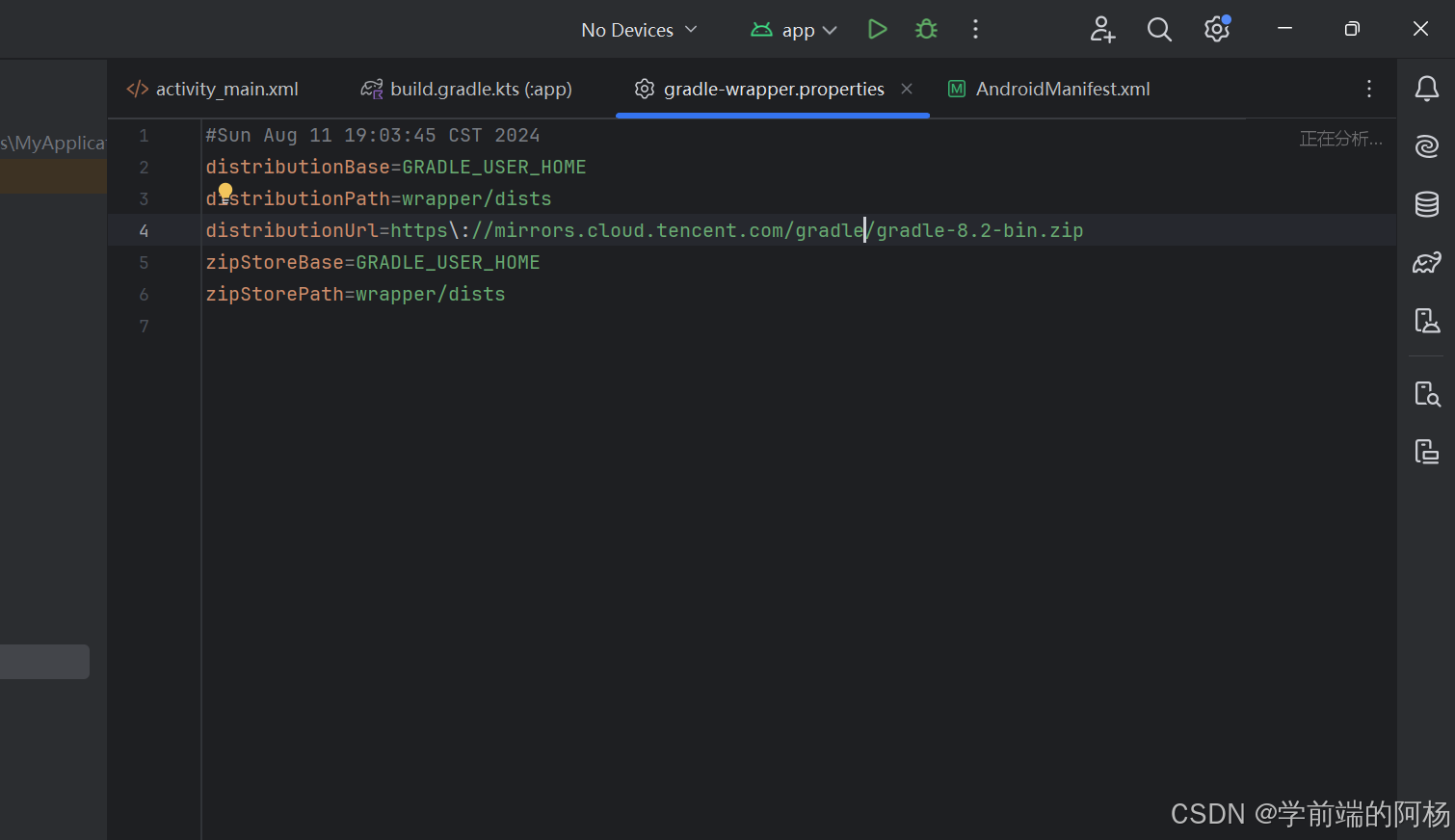Image resolution: width=1455 pixels, height=840 pixels.
Task: Open the spiral AI assistant tool window
Action: [x=1426, y=146]
